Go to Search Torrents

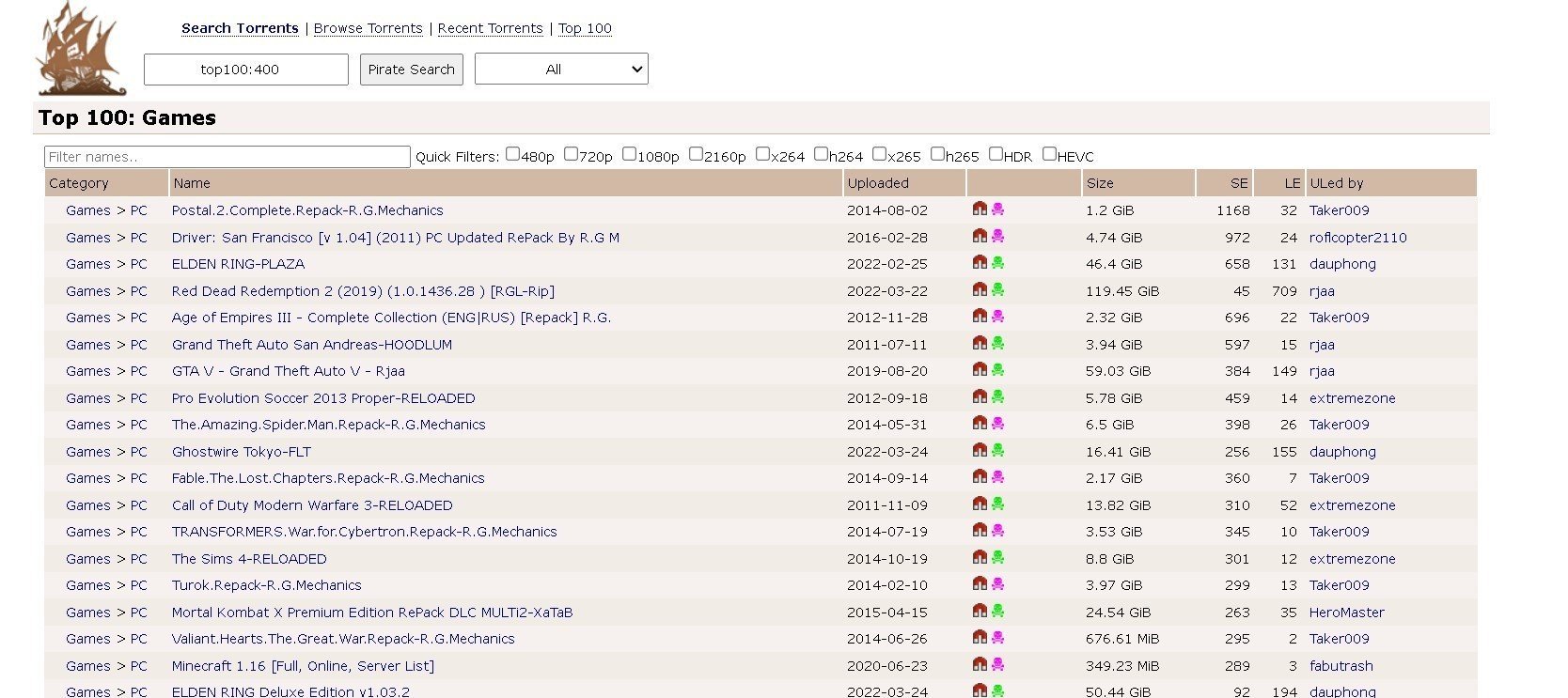(x=240, y=28)
